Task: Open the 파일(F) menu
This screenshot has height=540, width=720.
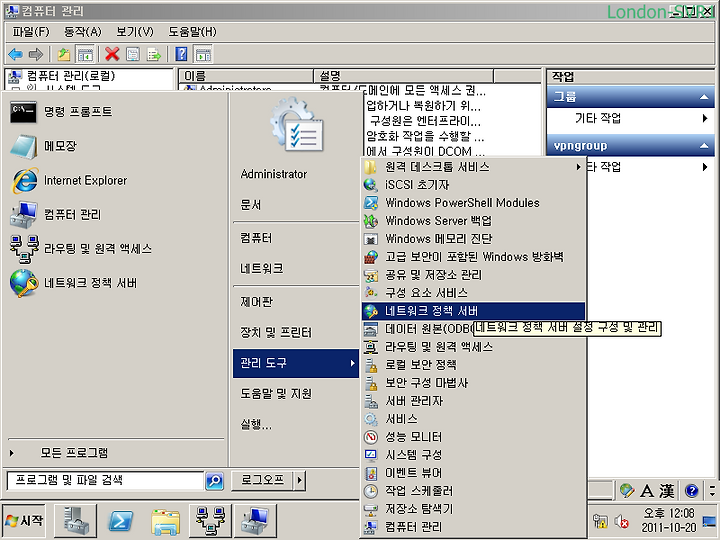Action: click(30, 32)
